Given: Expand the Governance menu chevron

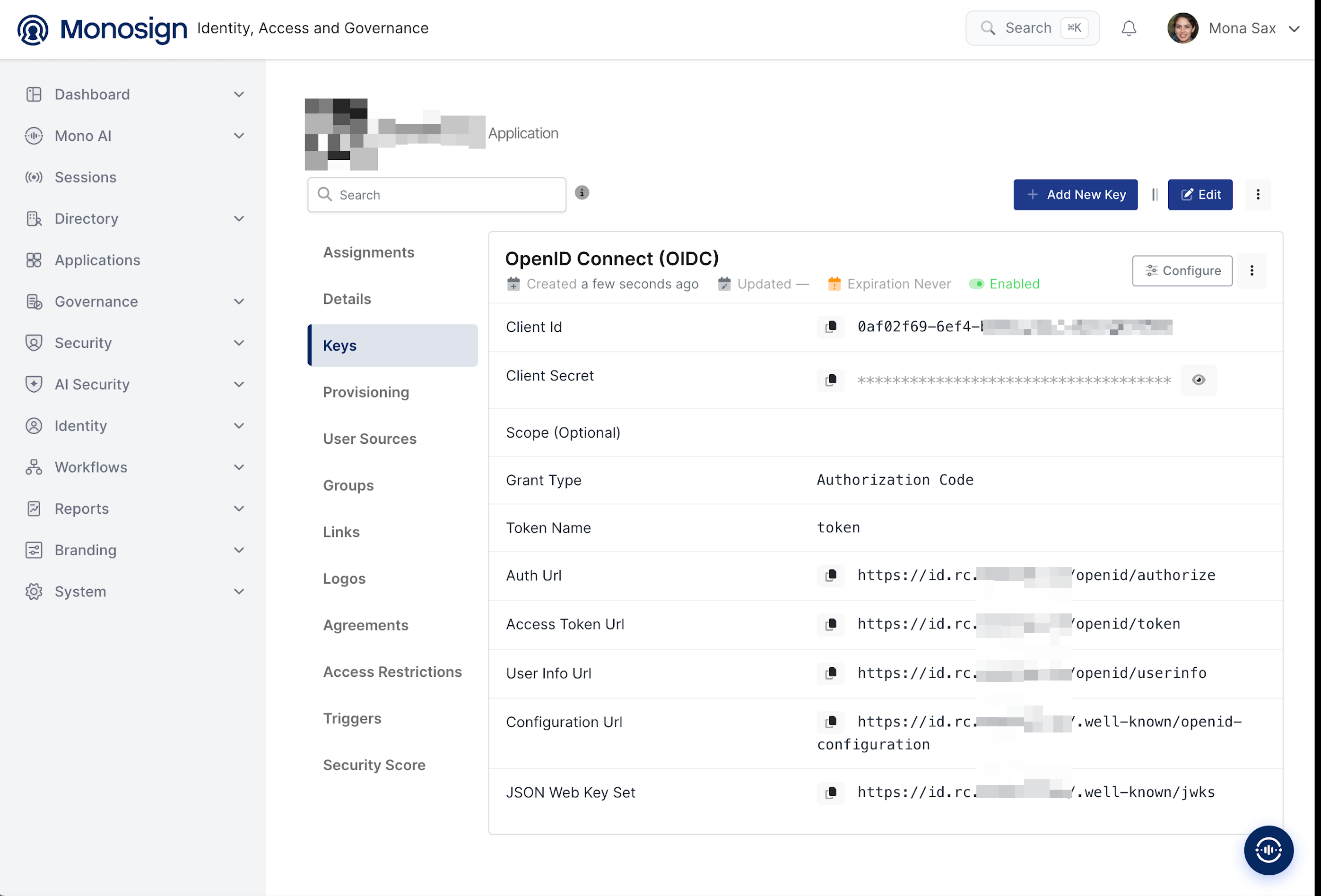Looking at the screenshot, I should click(x=239, y=302).
